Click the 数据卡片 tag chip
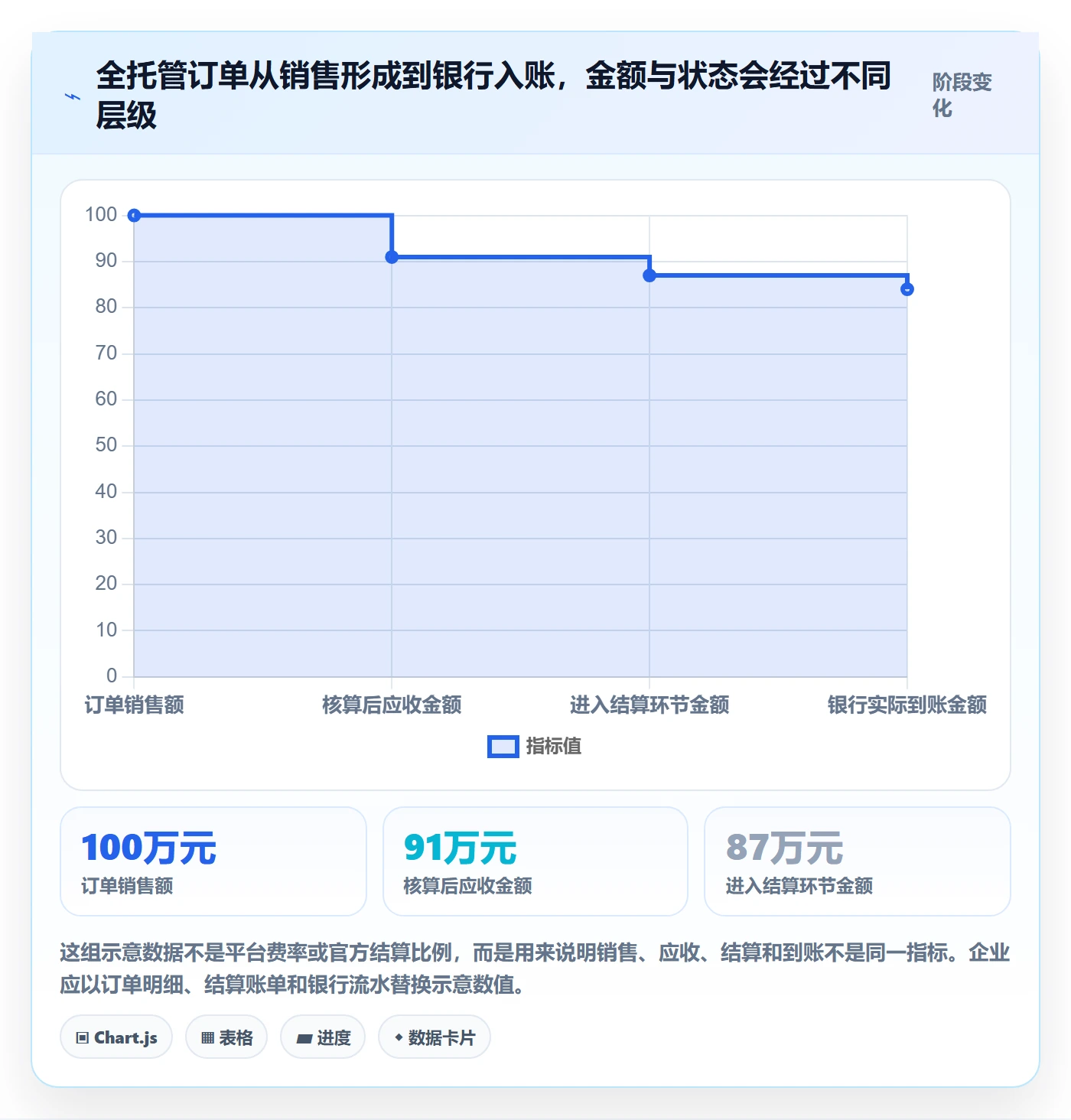 pyautogui.click(x=435, y=1037)
